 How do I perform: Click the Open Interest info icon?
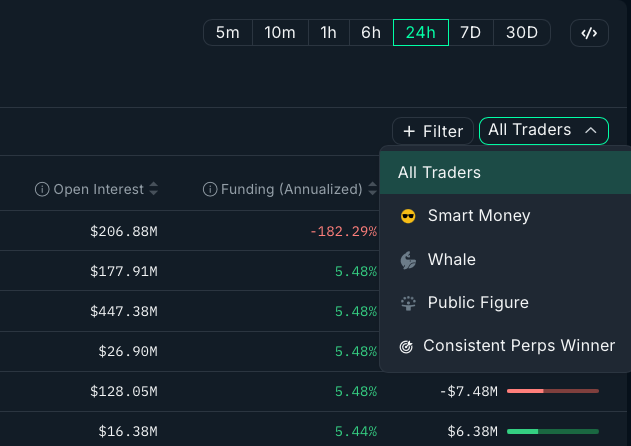(42, 189)
